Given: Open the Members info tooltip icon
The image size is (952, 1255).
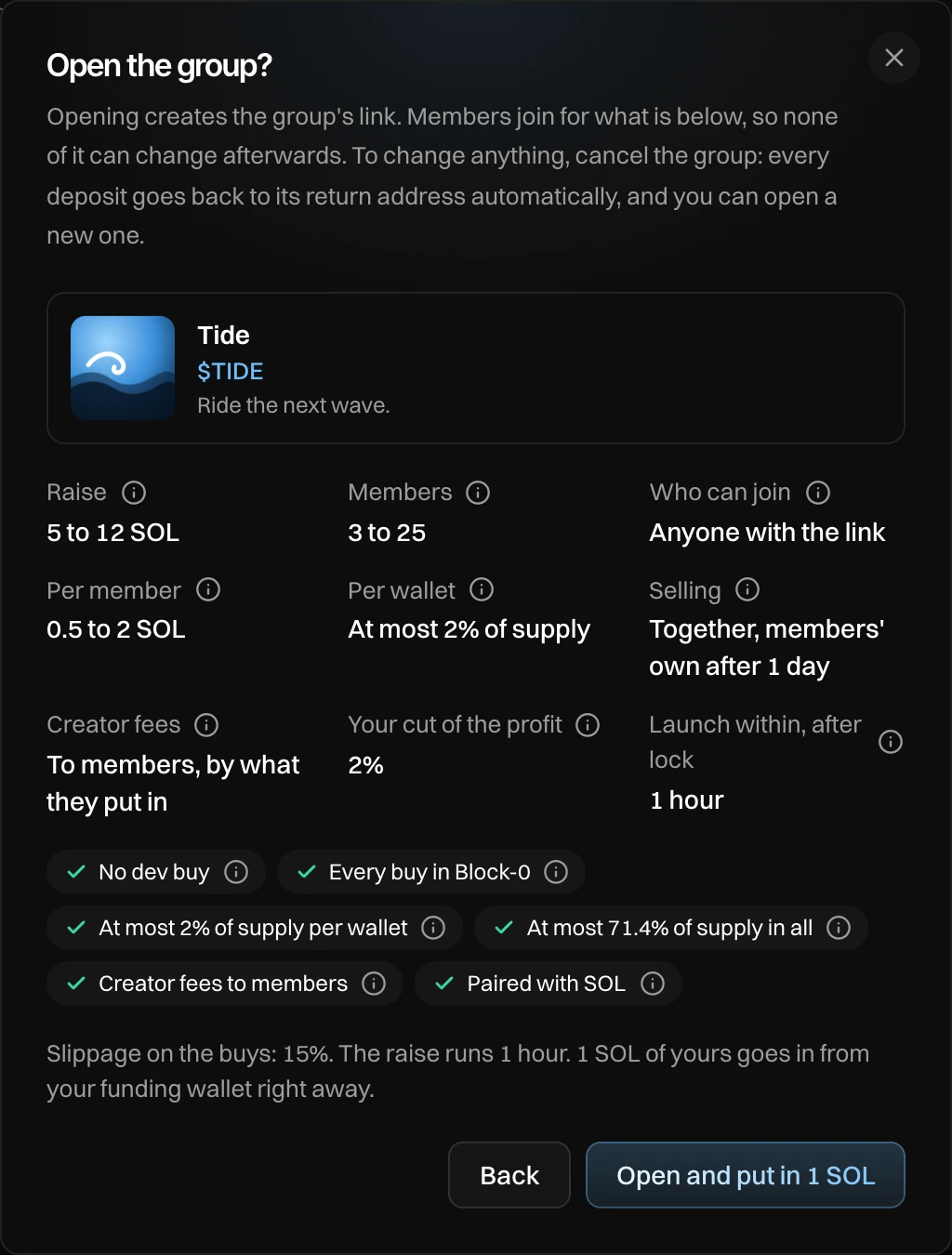Looking at the screenshot, I should point(478,493).
